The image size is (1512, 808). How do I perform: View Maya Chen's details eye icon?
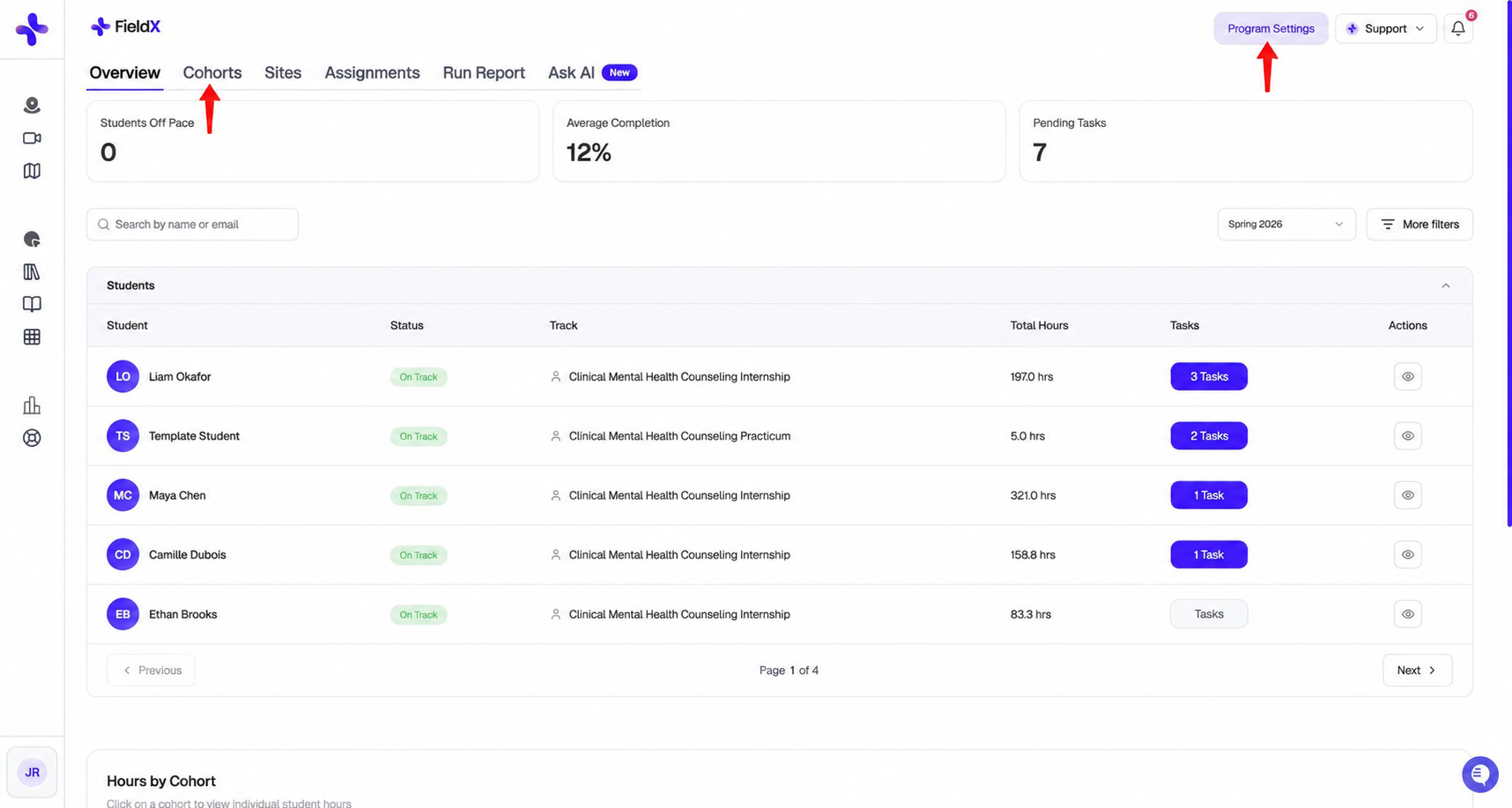(1407, 495)
